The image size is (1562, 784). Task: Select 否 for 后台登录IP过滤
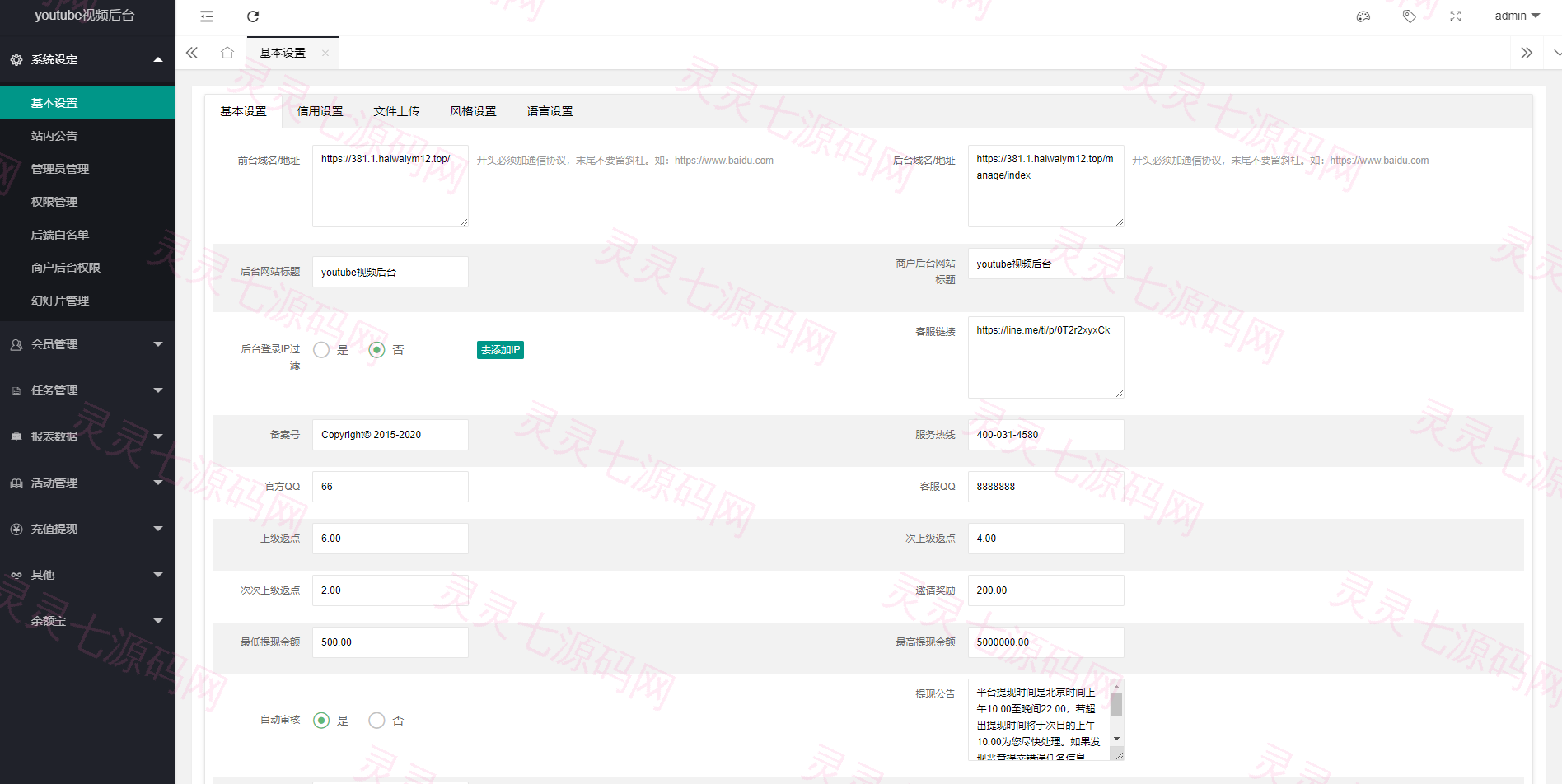pos(376,350)
